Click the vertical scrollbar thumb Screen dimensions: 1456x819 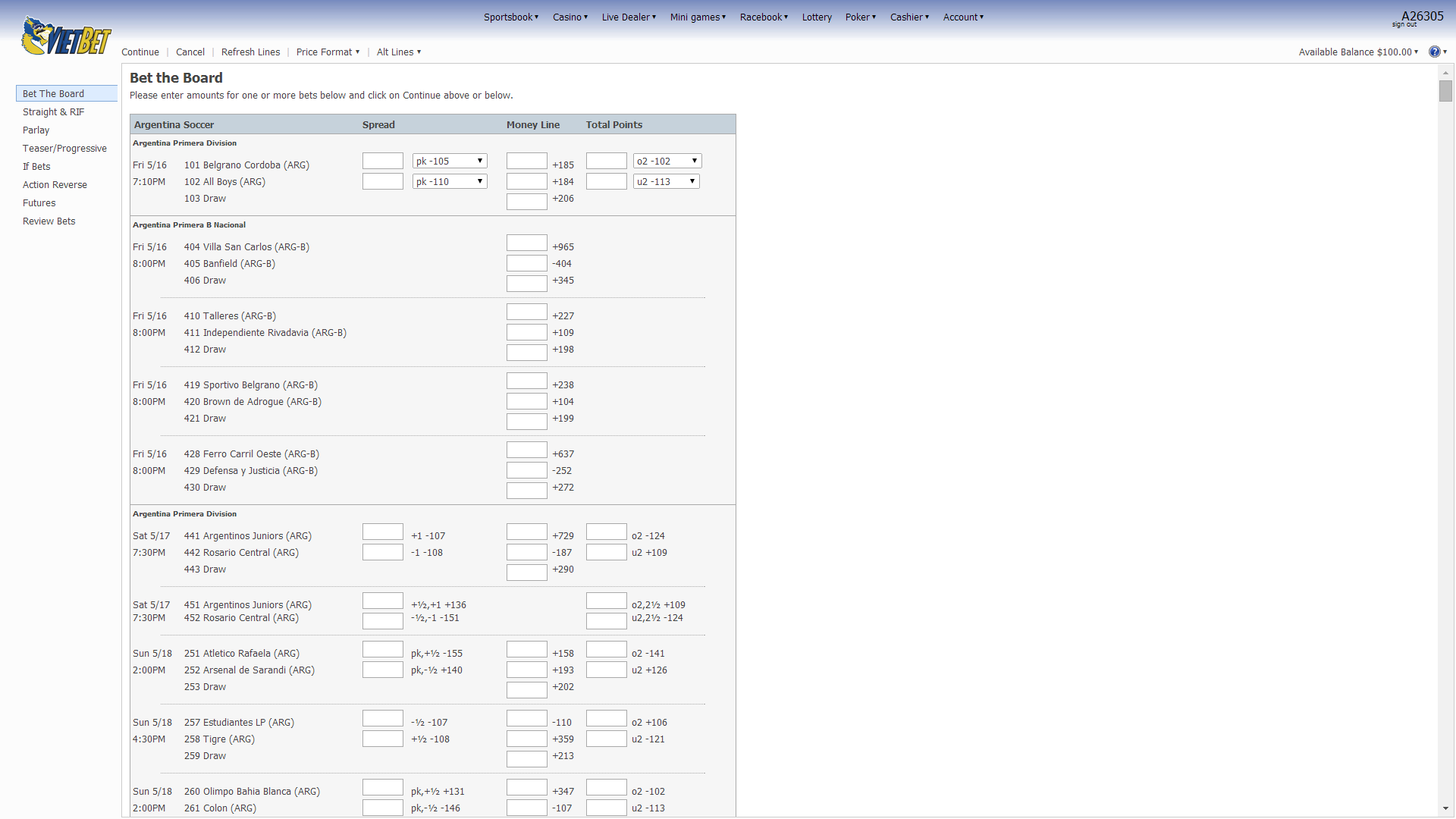(1446, 91)
